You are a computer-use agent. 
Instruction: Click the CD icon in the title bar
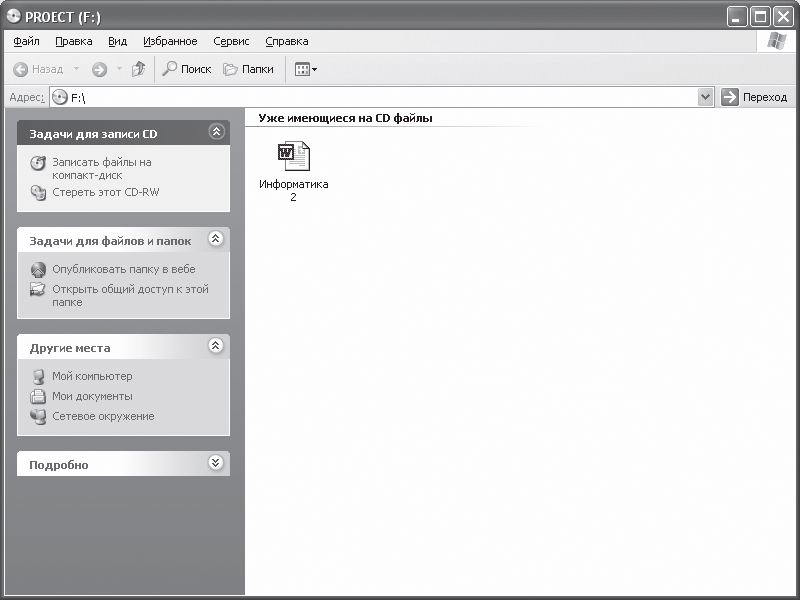[x=14, y=16]
